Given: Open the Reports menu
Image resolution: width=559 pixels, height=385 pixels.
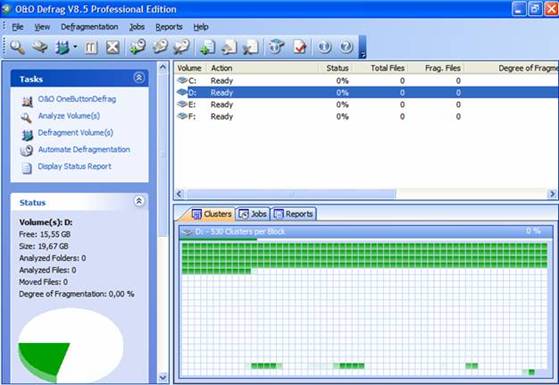Looking at the screenshot, I should click(x=169, y=27).
